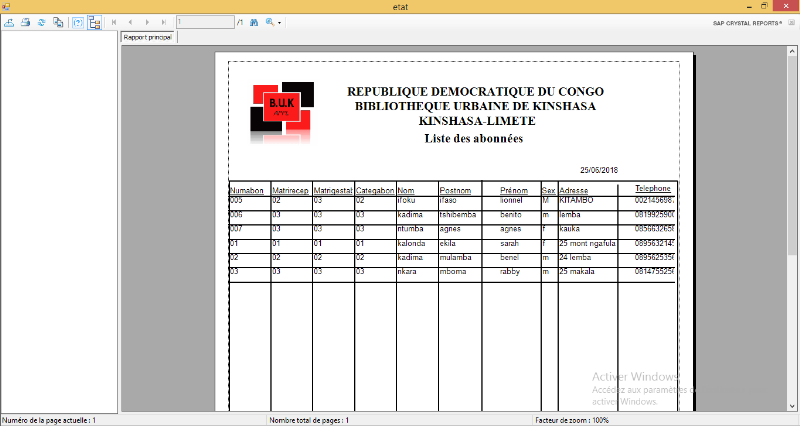The width and height of the screenshot is (800, 426).
Task: Click the name cell tshibemba
Action: (x=458, y=215)
